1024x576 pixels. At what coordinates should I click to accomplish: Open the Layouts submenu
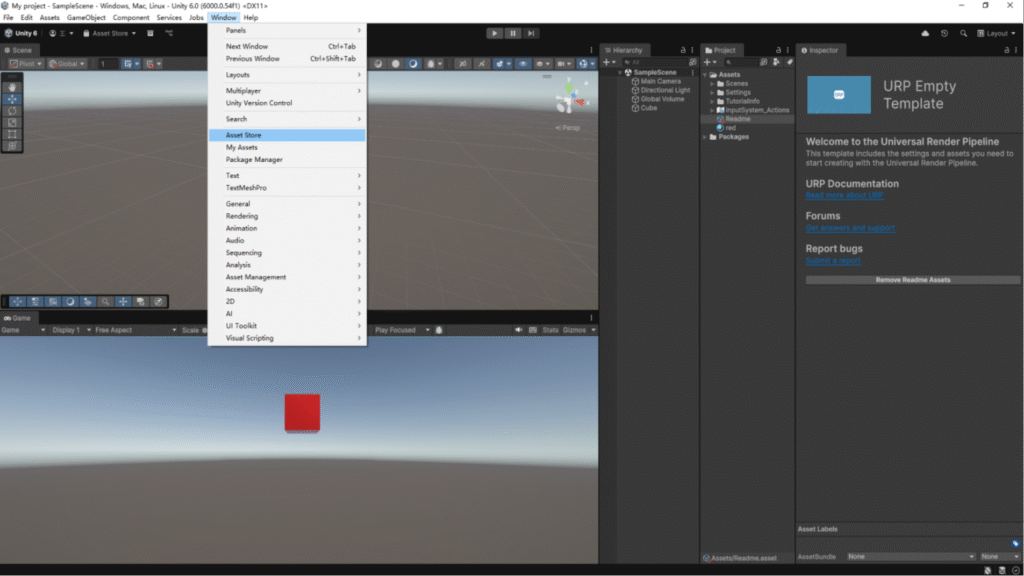287,75
